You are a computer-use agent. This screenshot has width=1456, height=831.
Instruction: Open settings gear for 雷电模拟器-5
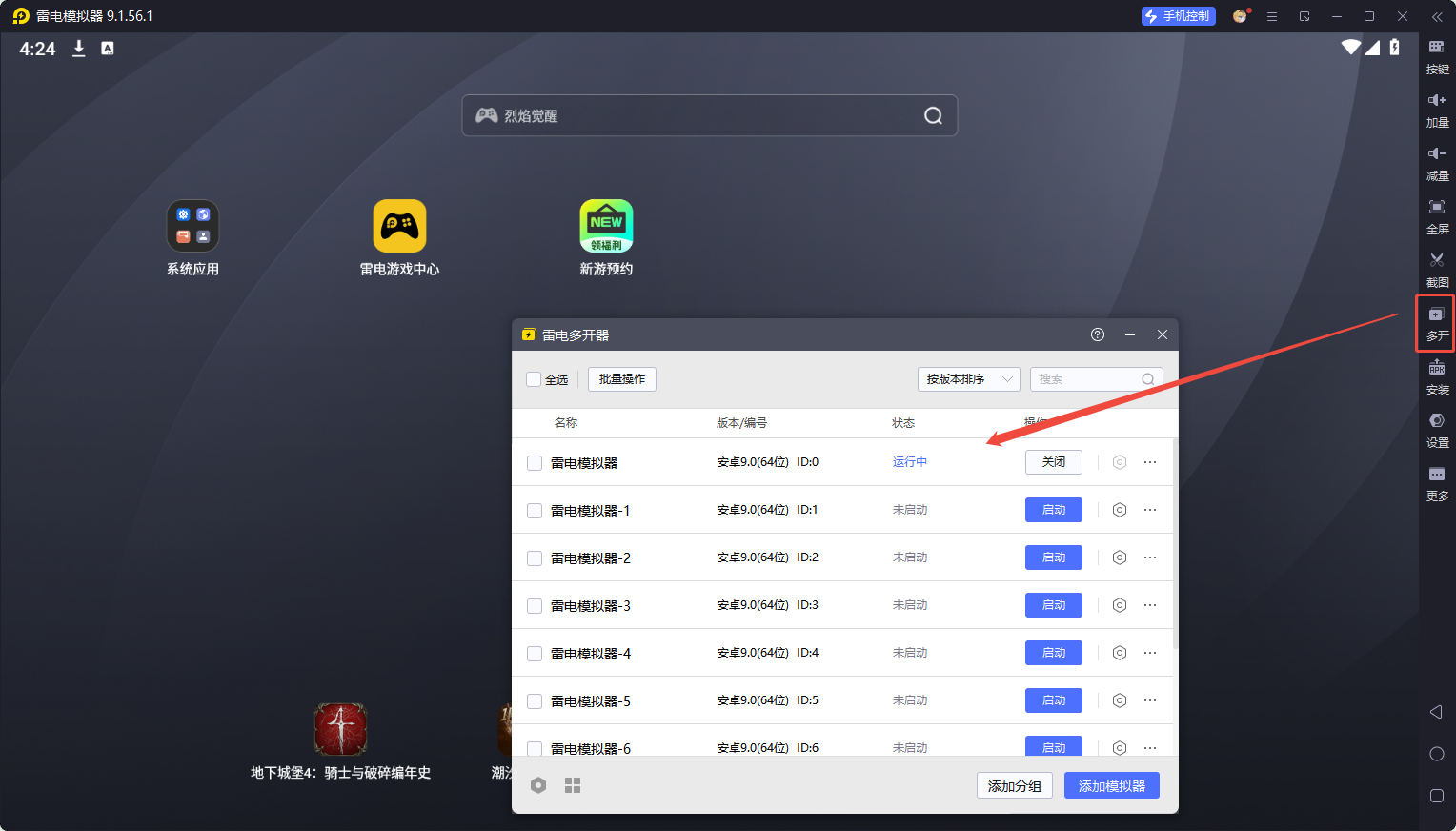(x=1120, y=700)
